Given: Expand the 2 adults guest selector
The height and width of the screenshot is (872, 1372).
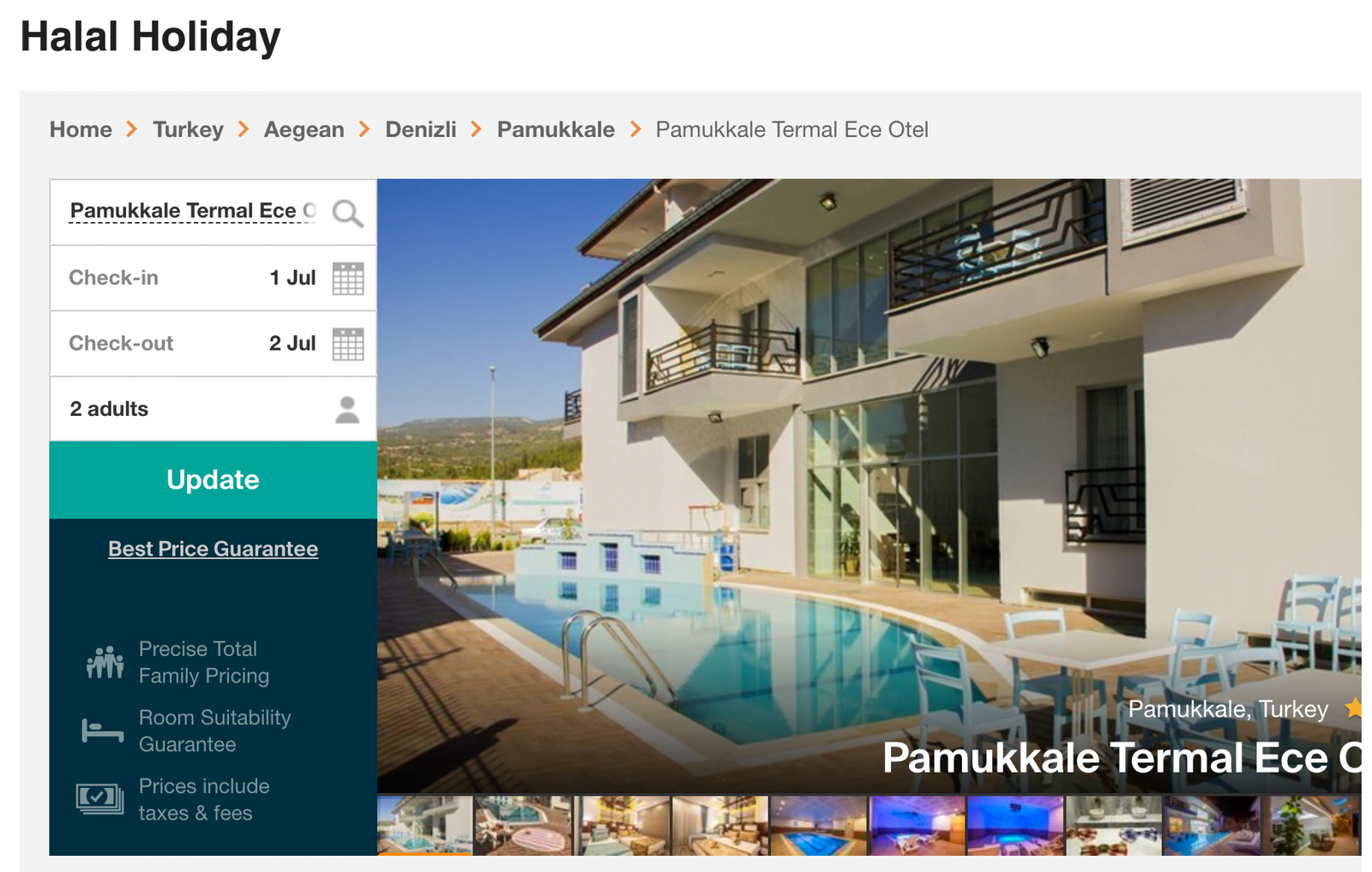Looking at the screenshot, I should pyautogui.click(x=213, y=409).
